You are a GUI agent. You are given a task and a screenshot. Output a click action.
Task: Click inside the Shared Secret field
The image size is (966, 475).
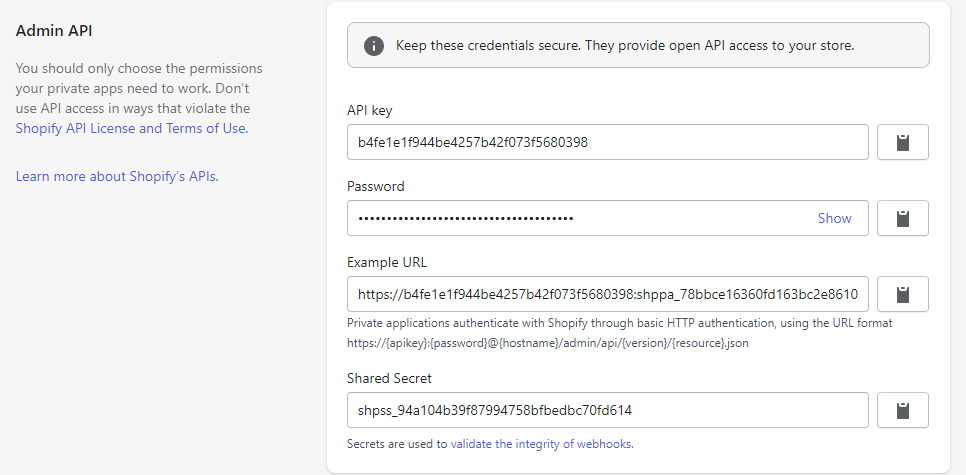point(607,410)
